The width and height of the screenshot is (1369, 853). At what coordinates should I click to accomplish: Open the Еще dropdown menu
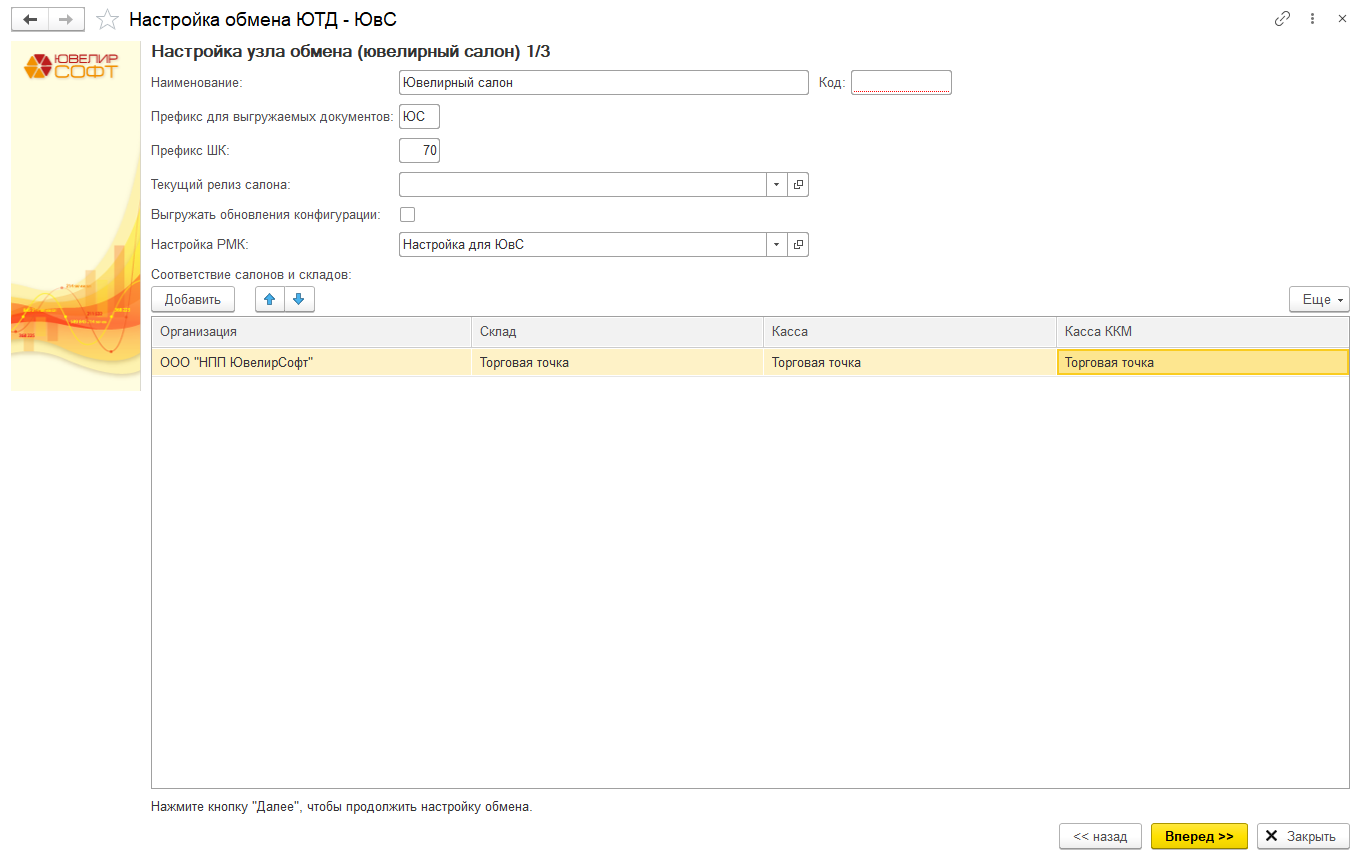point(1319,299)
